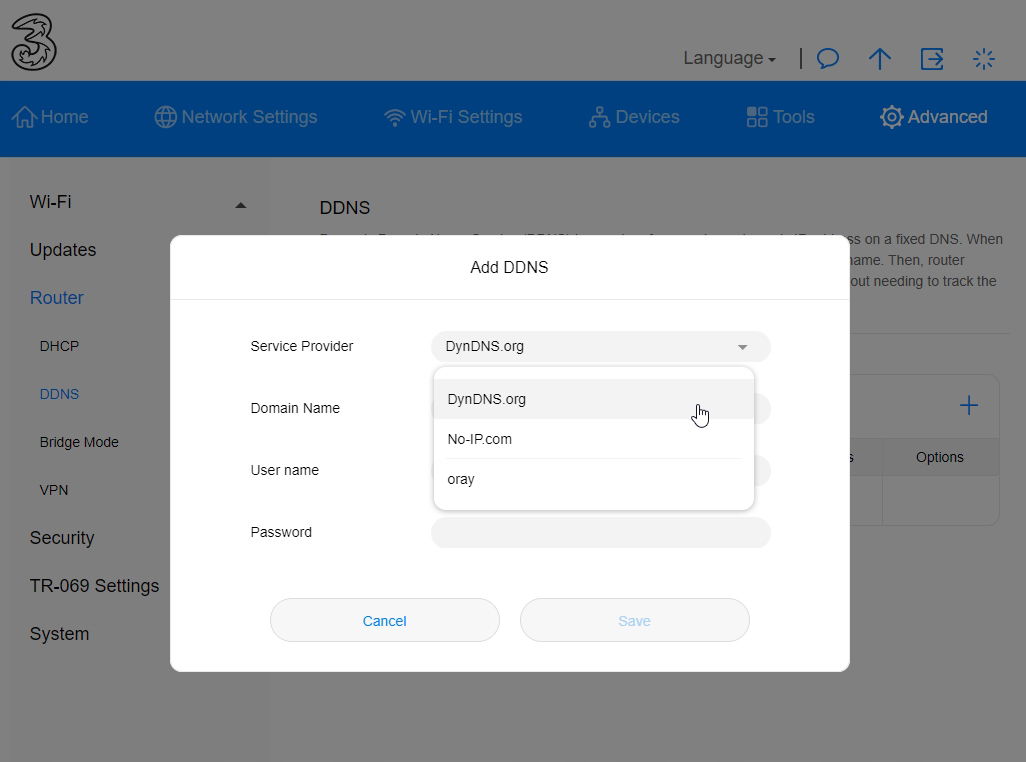
Task: Go to Home tab
Action: click(50, 117)
